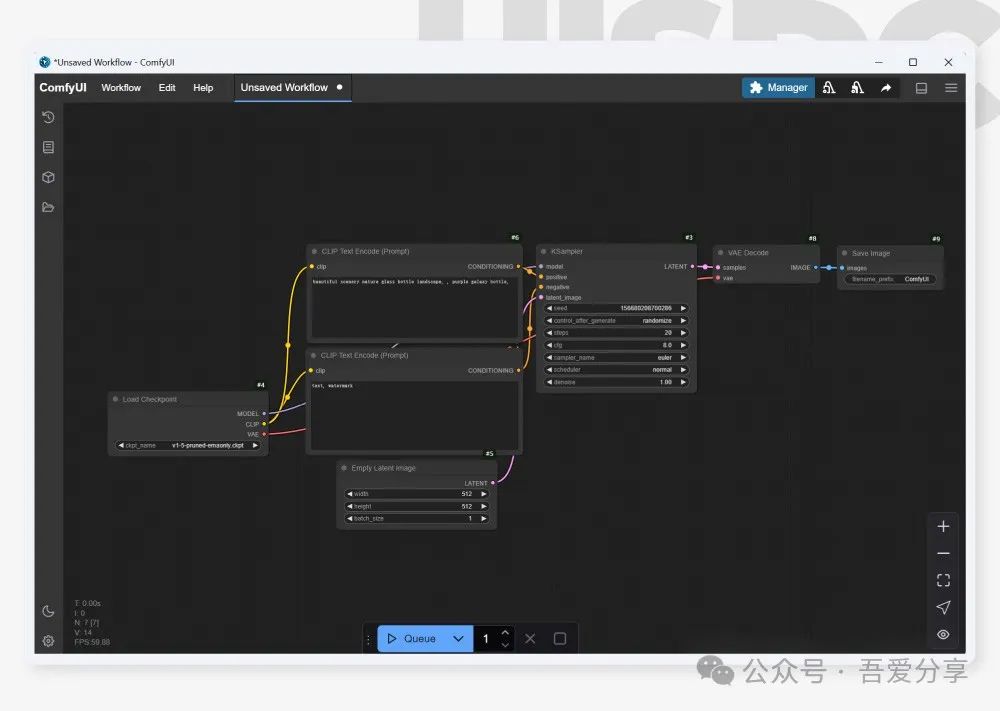This screenshot has height=711, width=1000.
Task: Change scheduler normal dropdown
Action: coord(616,369)
